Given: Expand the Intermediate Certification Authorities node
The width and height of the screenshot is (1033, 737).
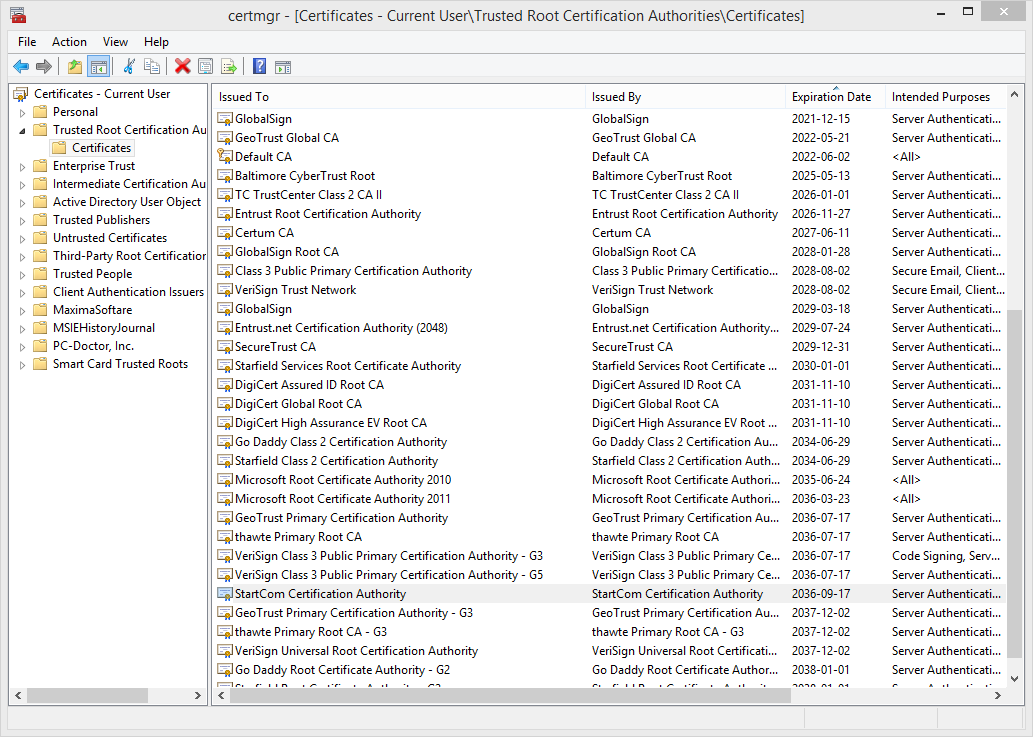Looking at the screenshot, I should coord(22,184).
